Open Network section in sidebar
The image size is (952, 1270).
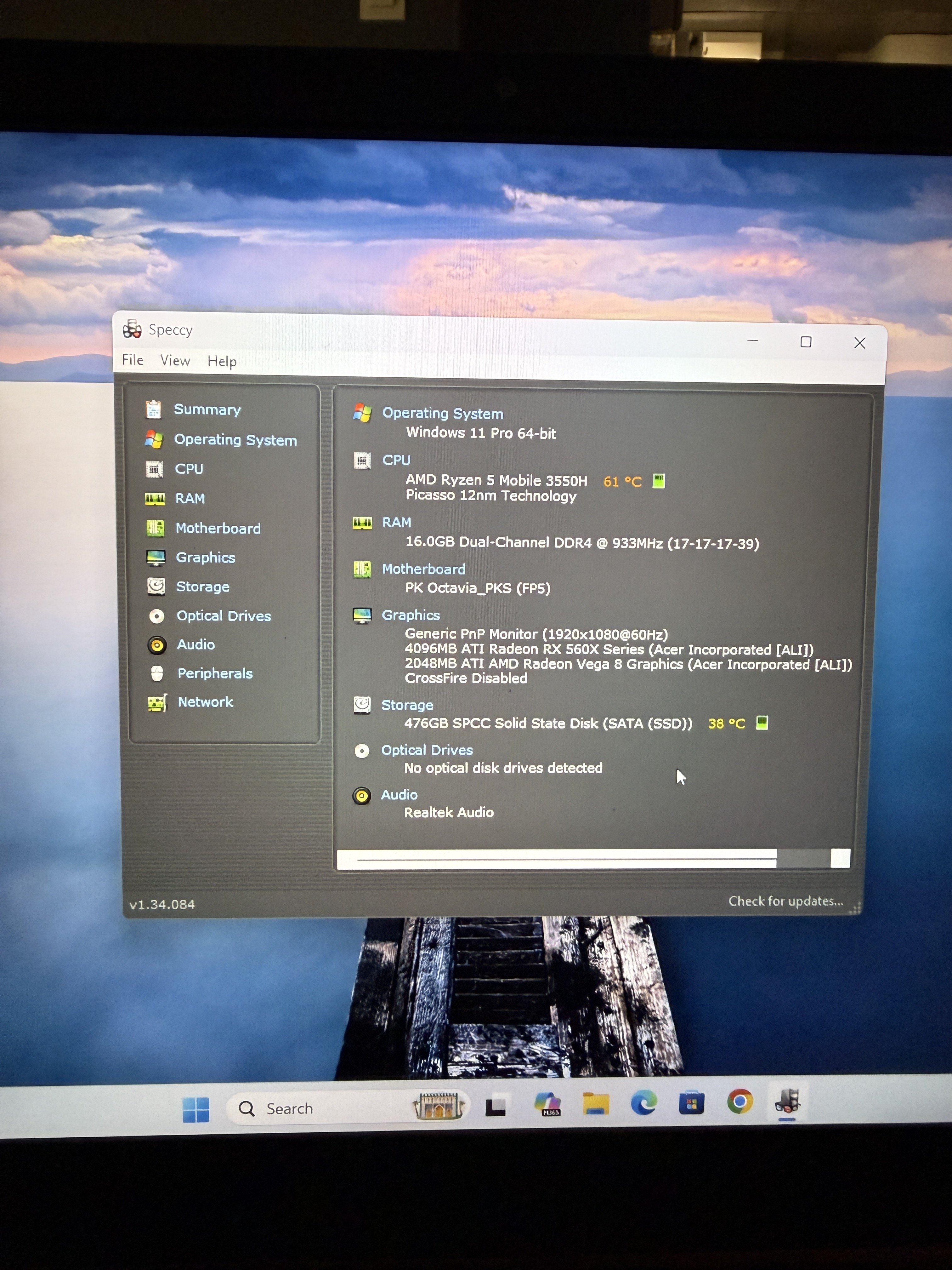tap(206, 702)
